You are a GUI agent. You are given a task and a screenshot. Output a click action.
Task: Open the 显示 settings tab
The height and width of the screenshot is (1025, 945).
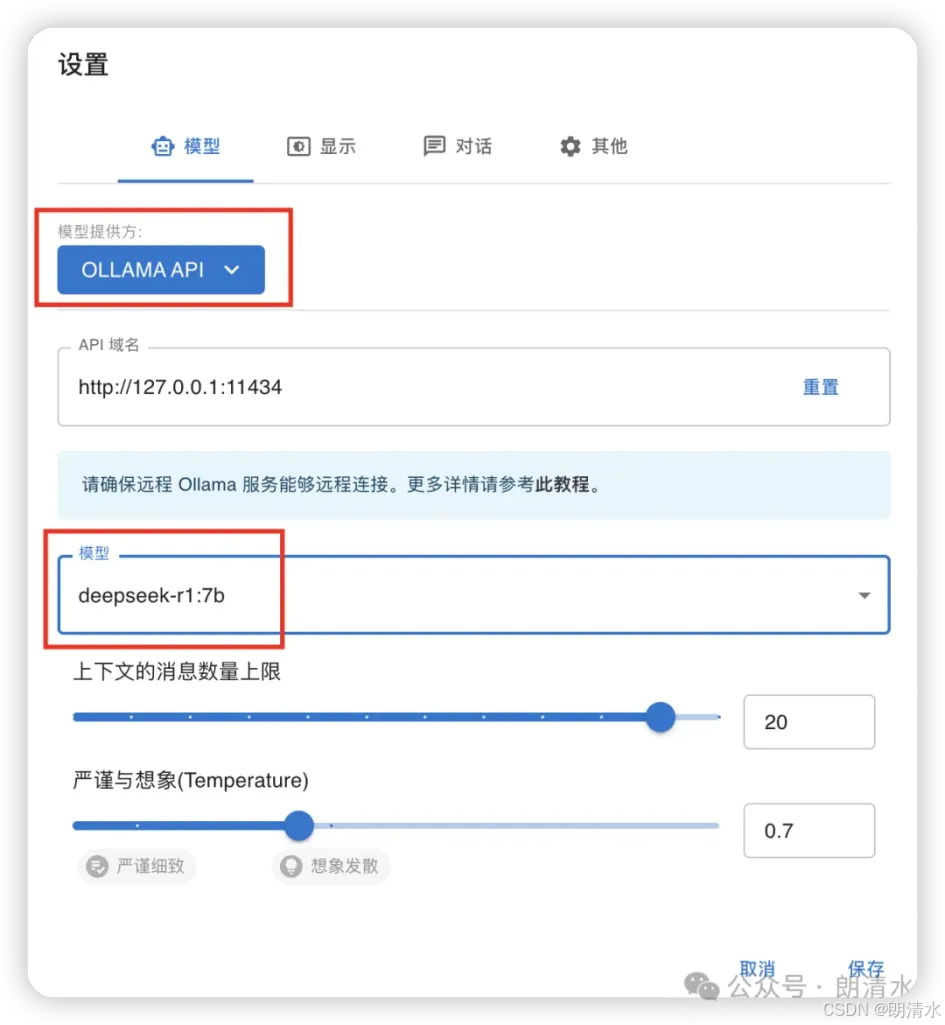coord(322,146)
